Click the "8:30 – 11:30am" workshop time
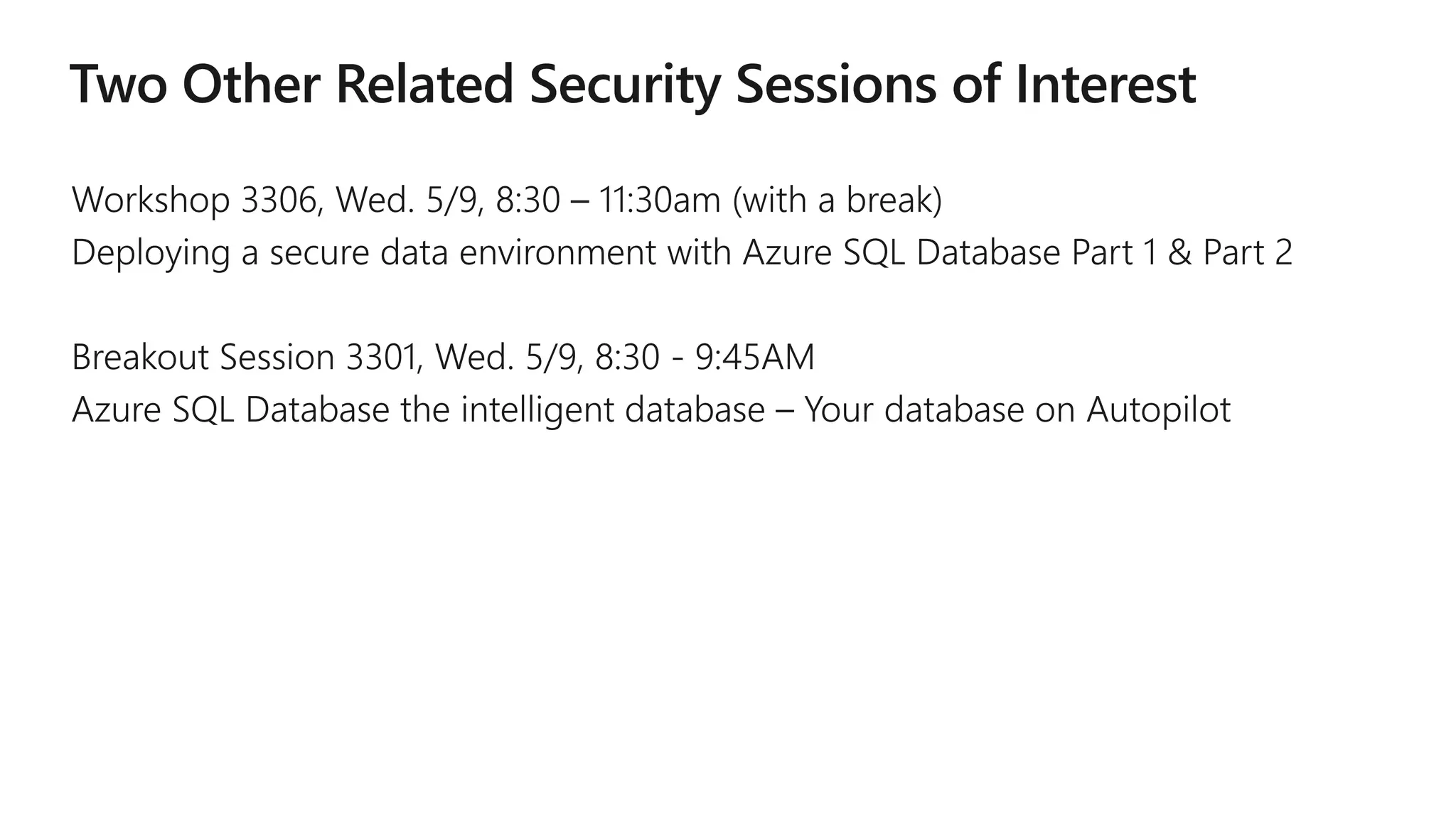 [x=608, y=200]
